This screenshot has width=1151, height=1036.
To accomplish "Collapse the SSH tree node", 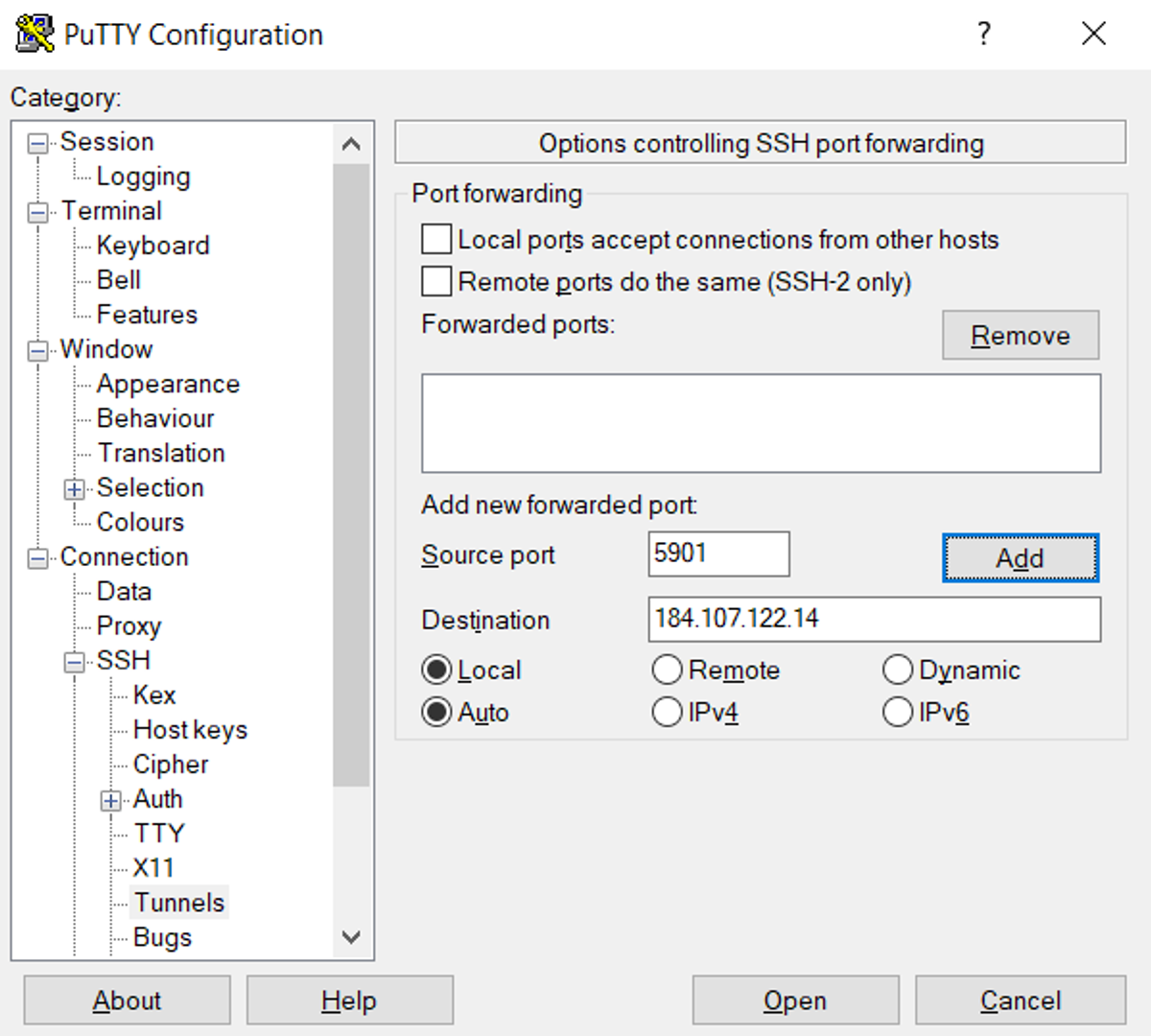I will [74, 662].
